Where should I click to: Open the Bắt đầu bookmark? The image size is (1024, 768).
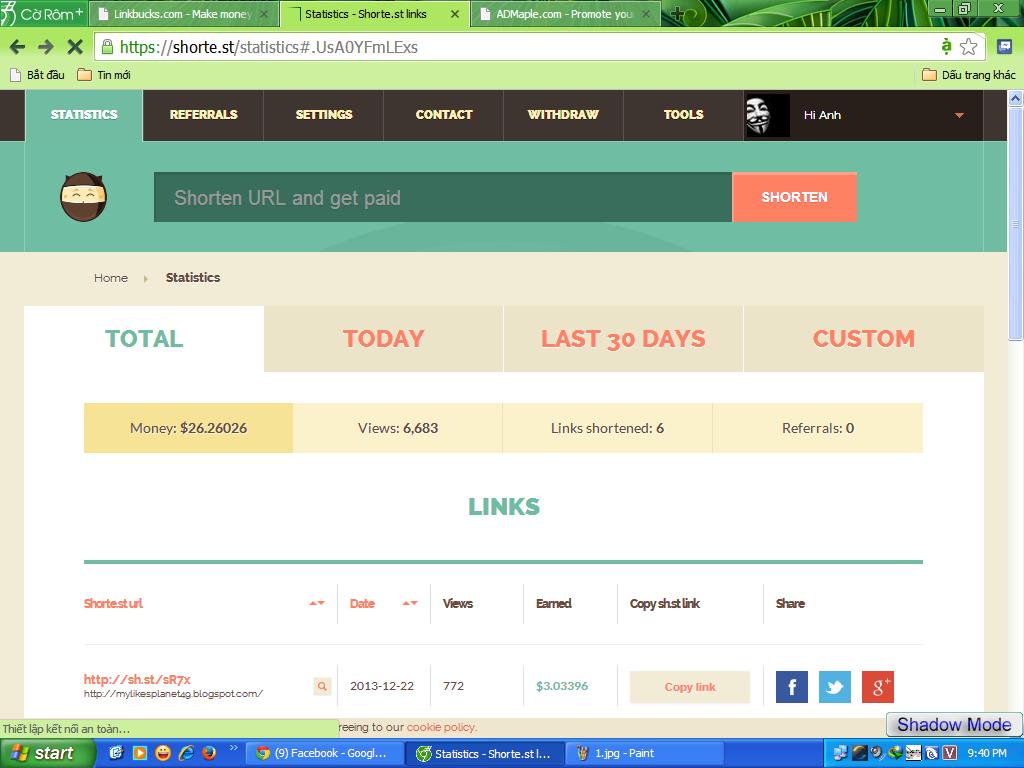pyautogui.click(x=38, y=75)
